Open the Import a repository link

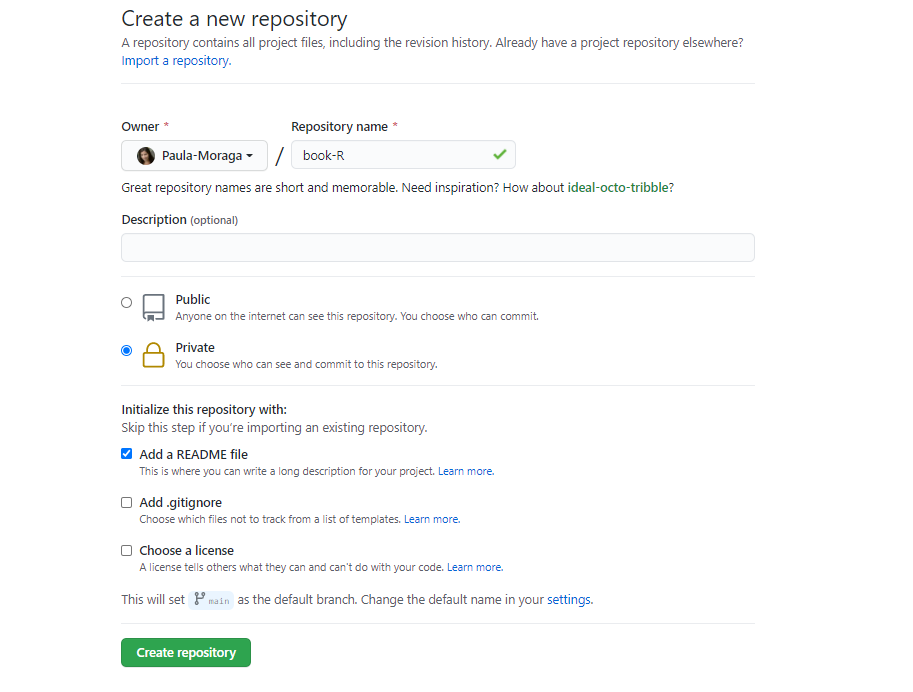point(176,61)
